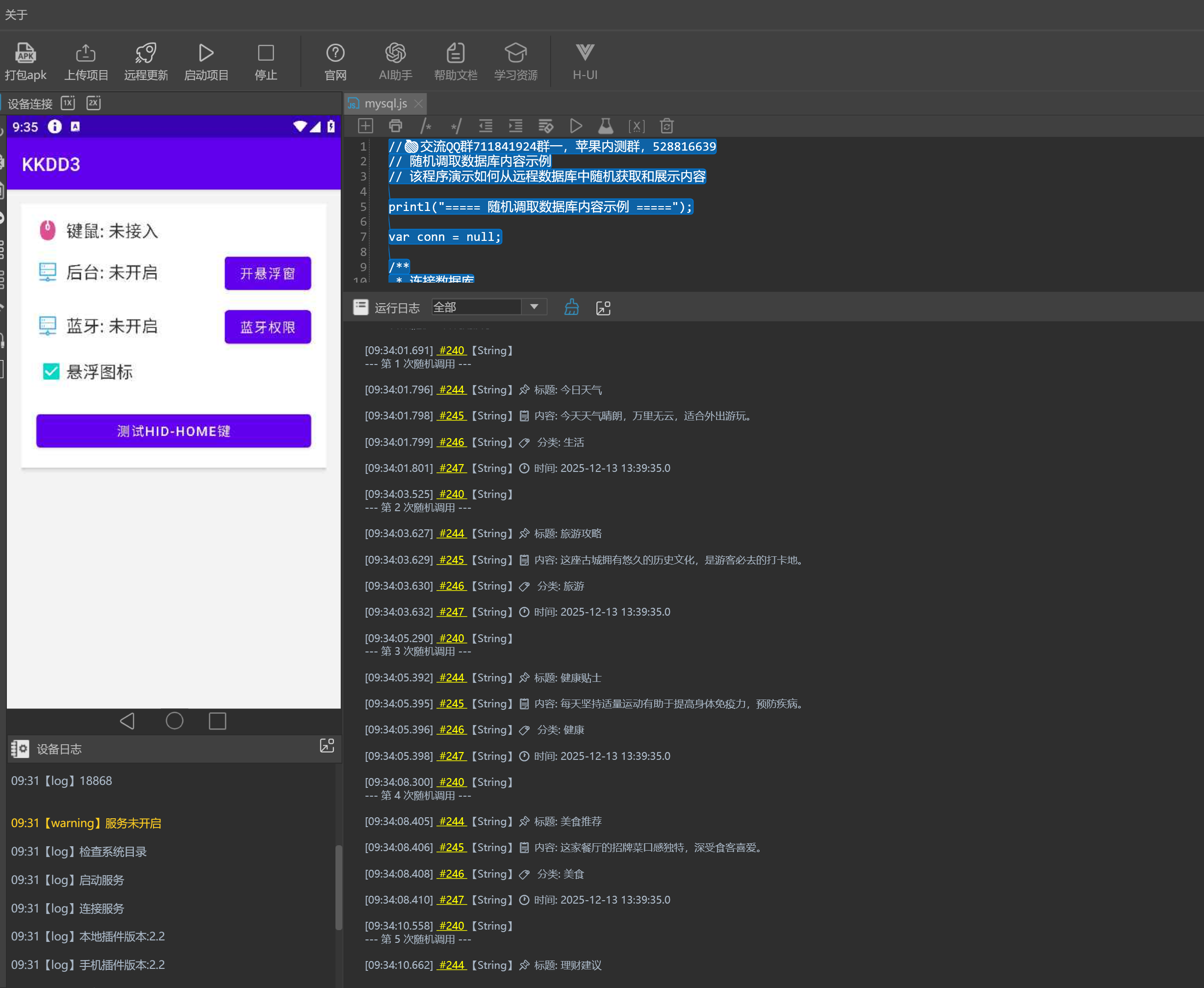Image resolution: width=1204 pixels, height=988 pixels.
Task: Open the 全部 log filter dropdown
Action: tap(534, 307)
